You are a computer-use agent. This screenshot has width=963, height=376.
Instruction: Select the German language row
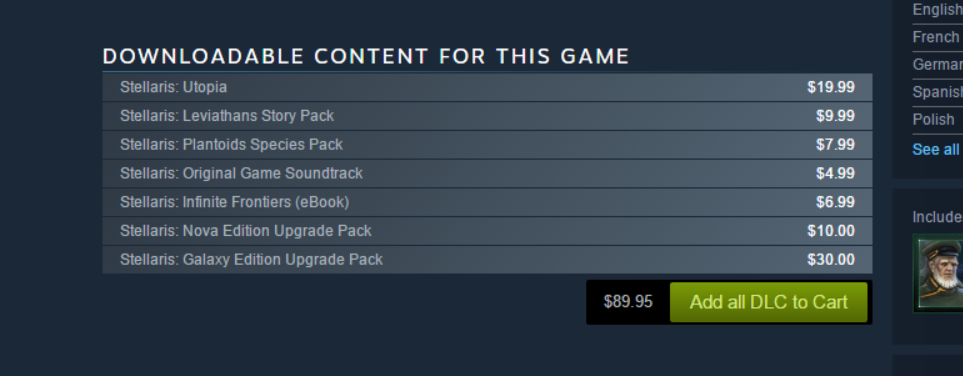[937, 65]
